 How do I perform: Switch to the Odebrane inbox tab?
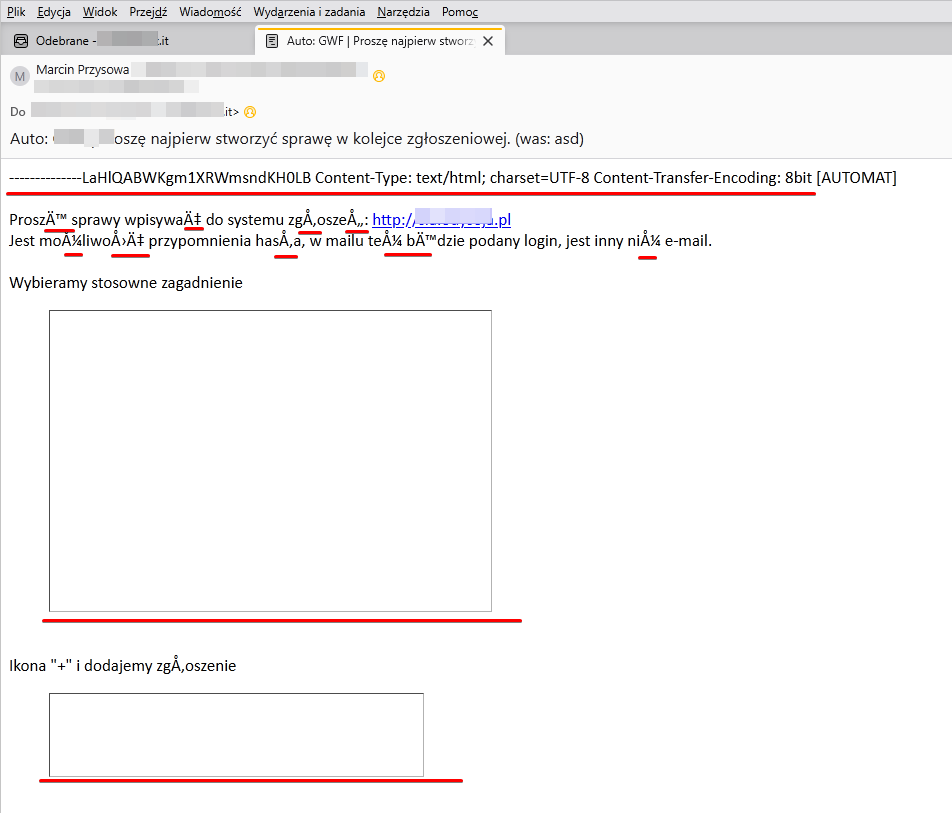tap(100, 41)
